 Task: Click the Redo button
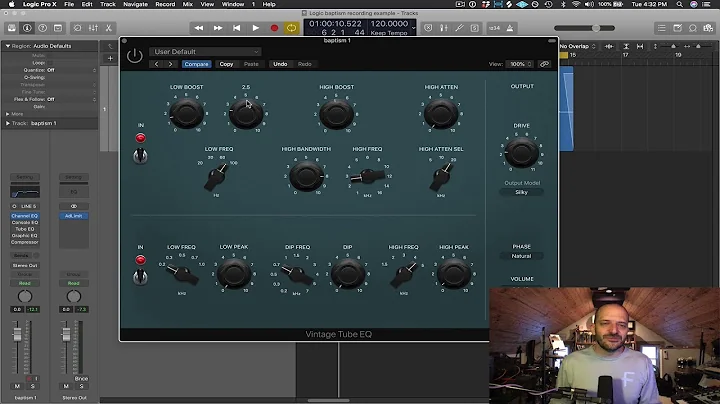304,64
